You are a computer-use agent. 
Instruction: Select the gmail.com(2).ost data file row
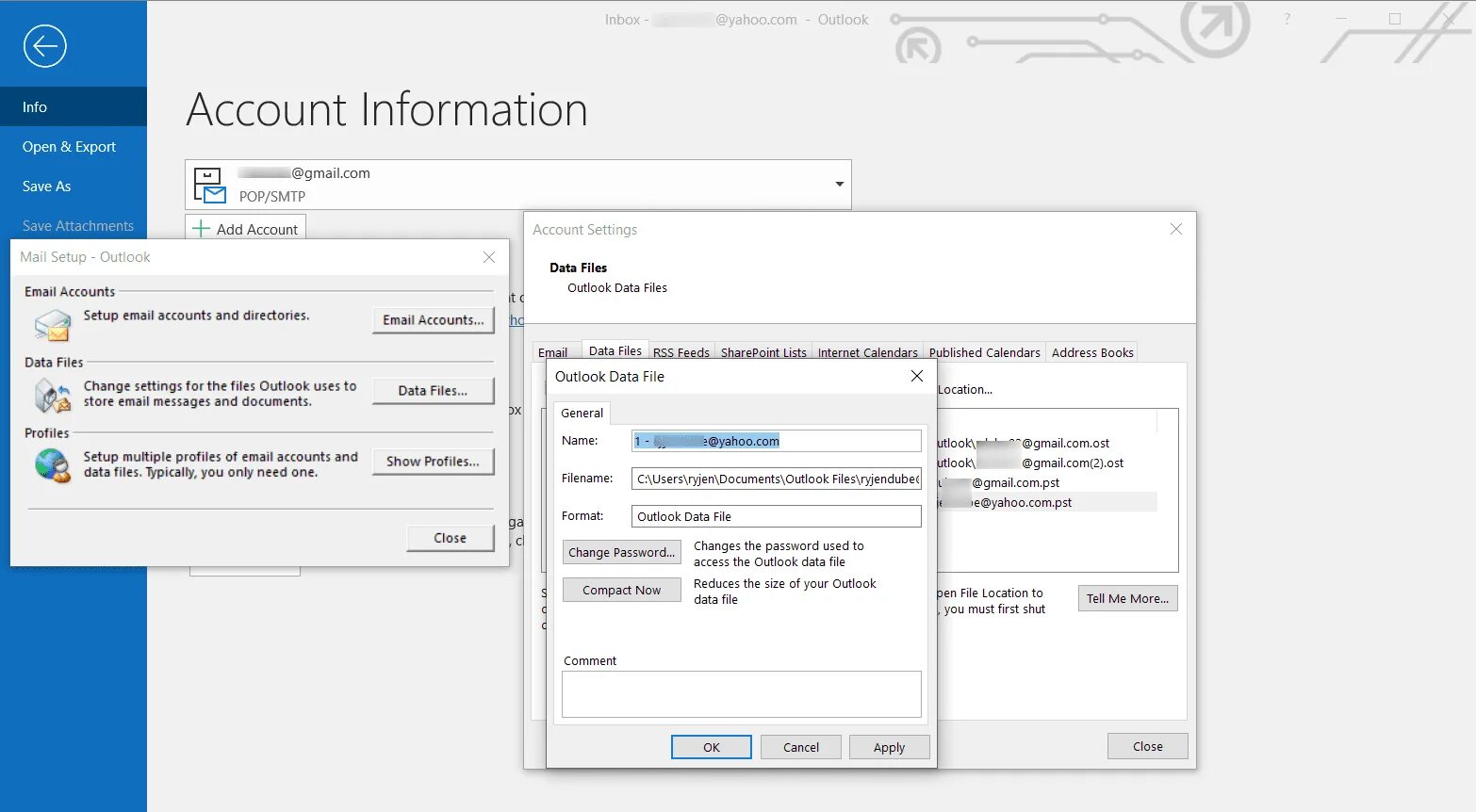tap(1047, 463)
